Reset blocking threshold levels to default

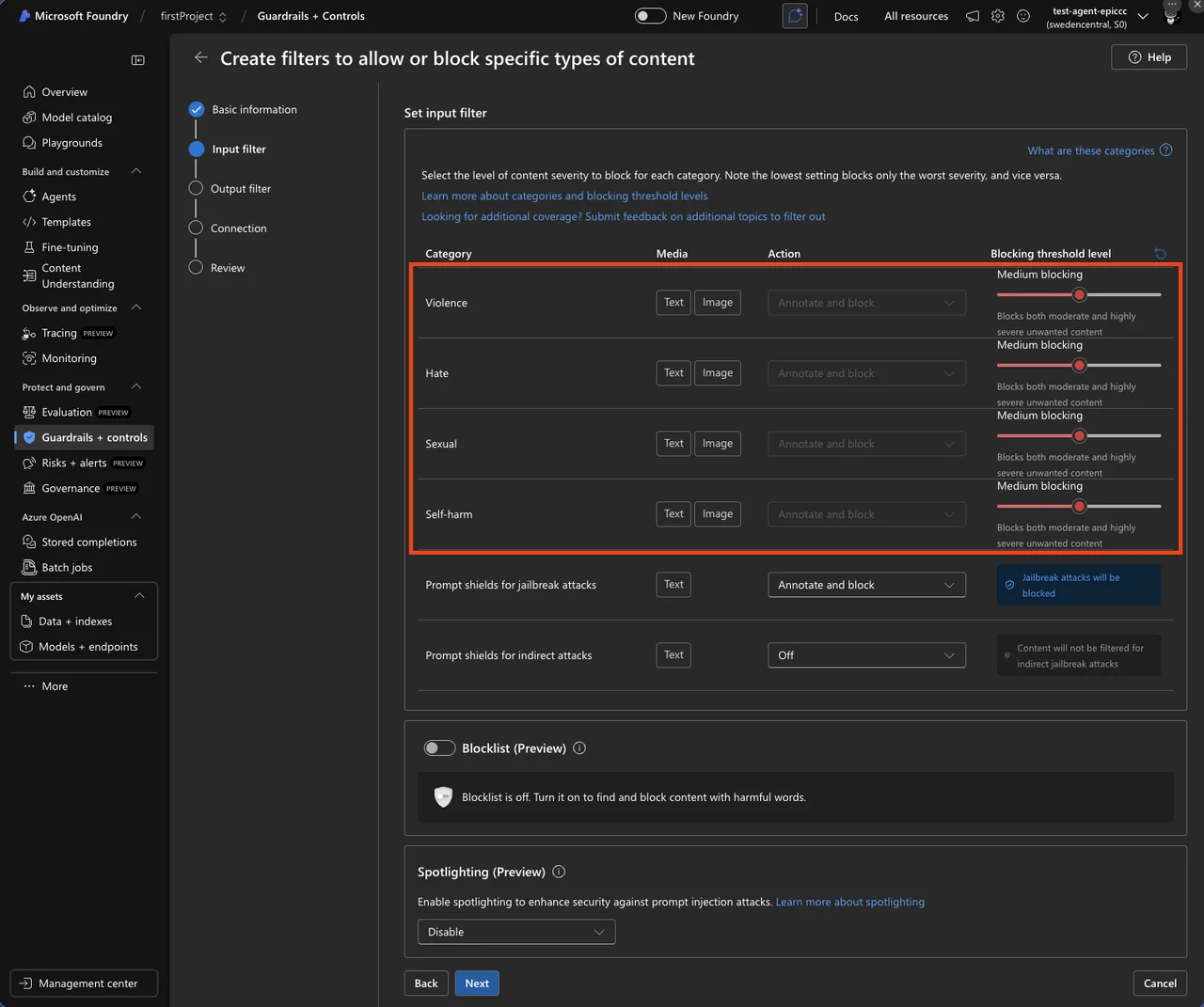click(1160, 254)
